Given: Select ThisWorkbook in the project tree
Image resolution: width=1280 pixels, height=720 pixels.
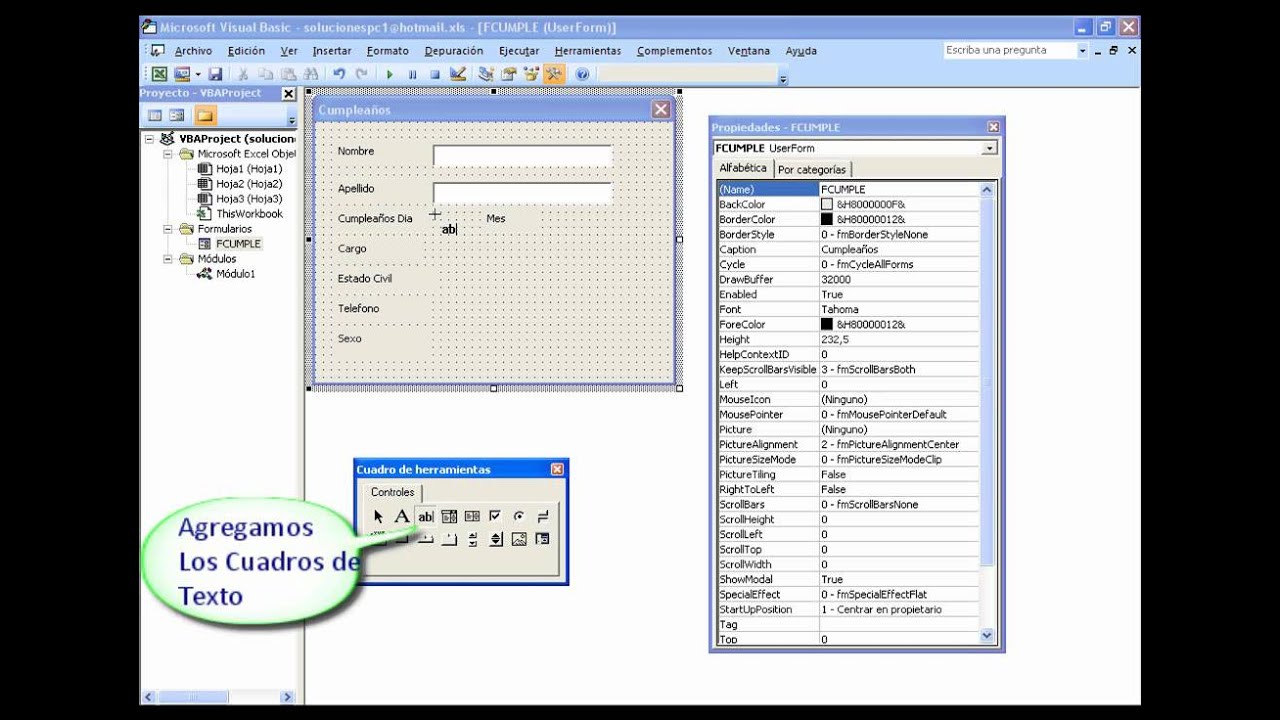Looking at the screenshot, I should click(x=249, y=214).
